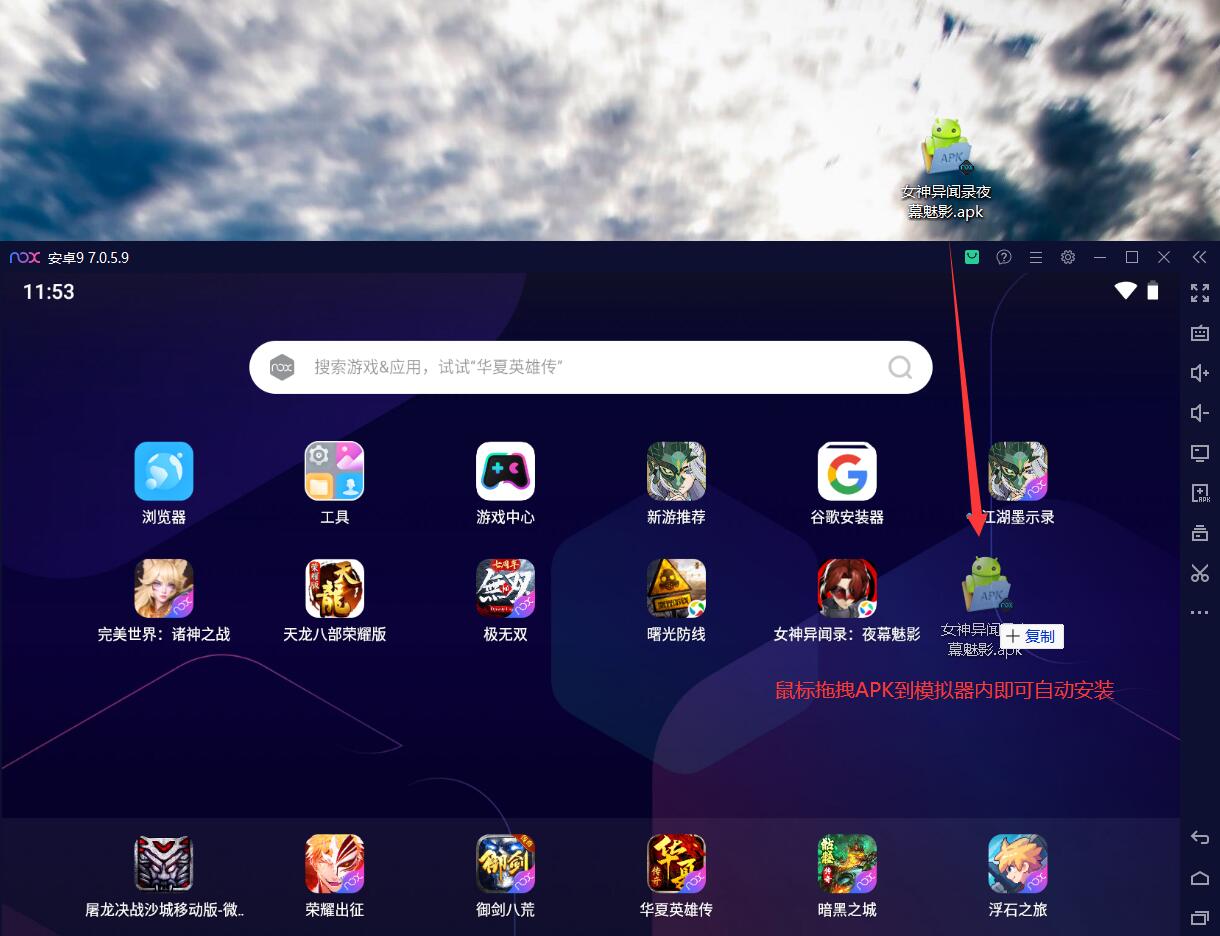Launch 华夏英雄传 from the dock
The image size is (1220, 936).
(x=676, y=864)
